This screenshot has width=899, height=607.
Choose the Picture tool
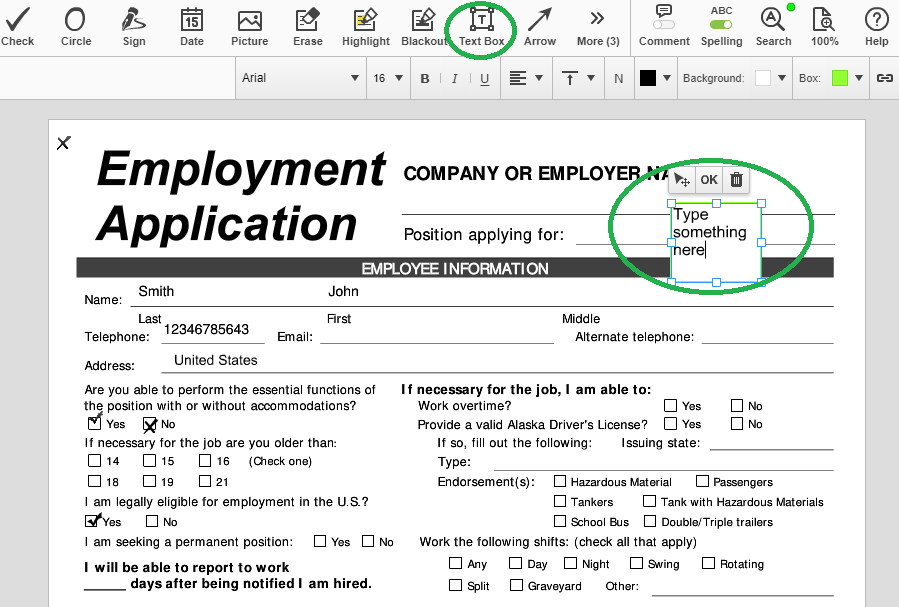point(249,27)
